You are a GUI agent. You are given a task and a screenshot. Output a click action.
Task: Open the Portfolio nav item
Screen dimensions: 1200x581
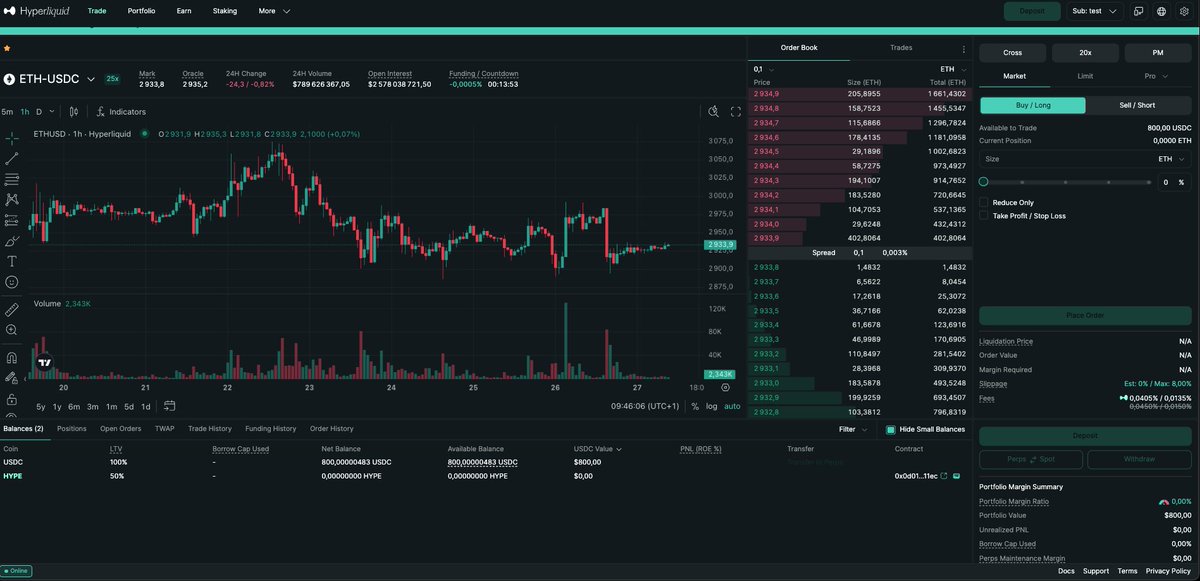pyautogui.click(x=141, y=11)
